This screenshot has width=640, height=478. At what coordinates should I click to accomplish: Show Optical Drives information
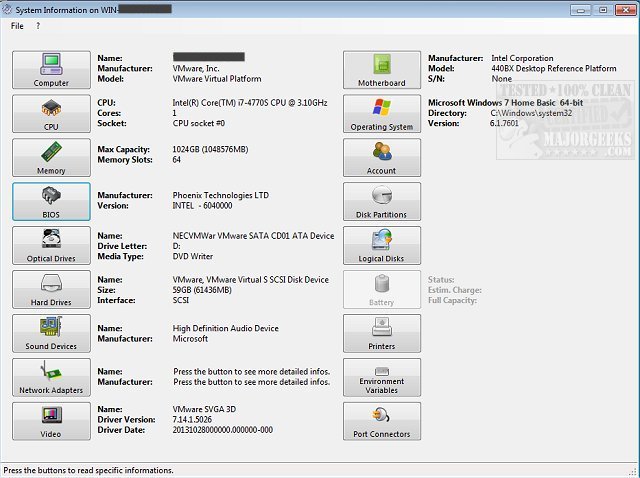pyautogui.click(x=52, y=245)
